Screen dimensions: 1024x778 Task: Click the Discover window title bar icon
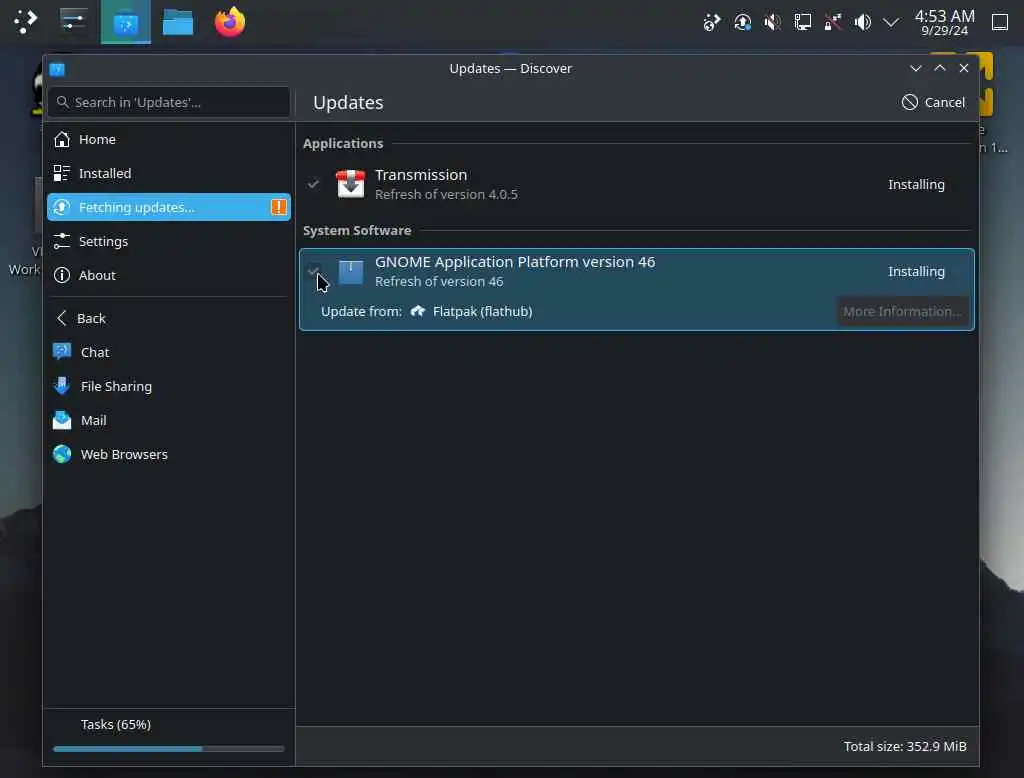[57, 69]
